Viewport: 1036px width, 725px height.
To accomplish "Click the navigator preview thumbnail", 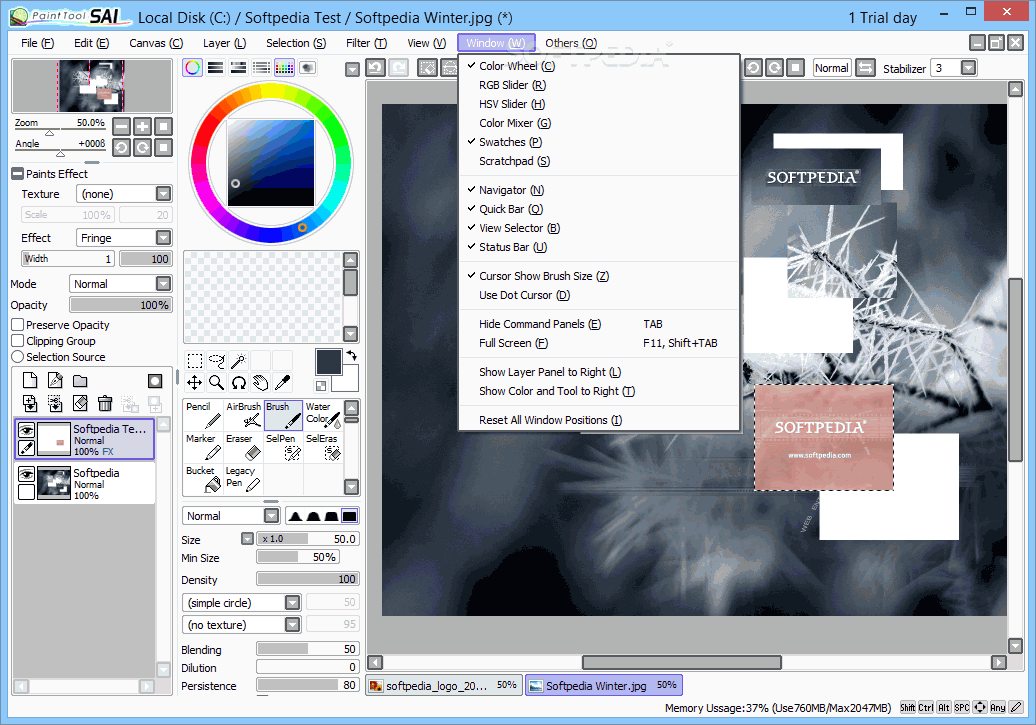I will (92, 86).
